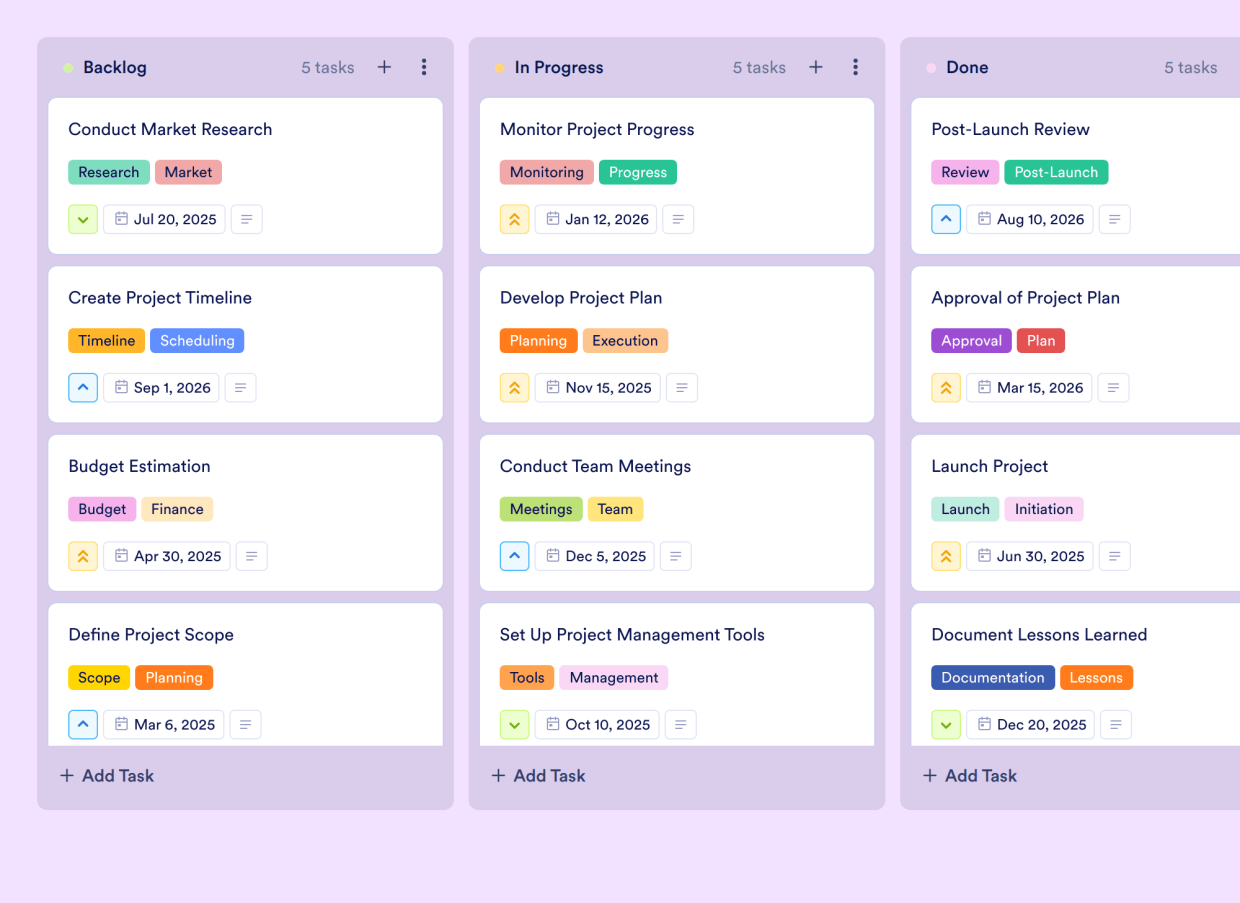Open the three-dot menu for the In Progress column

click(856, 67)
